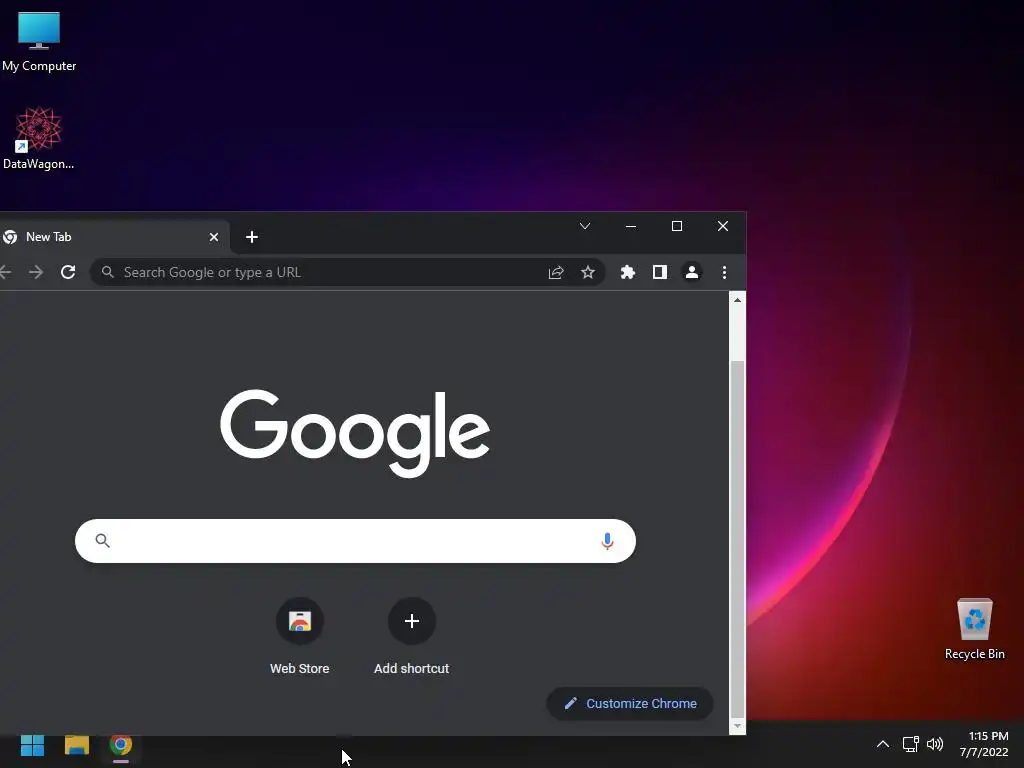Click scrollbar up arrow in Chrome
This screenshot has height=768, width=1024.
pyautogui.click(x=737, y=300)
